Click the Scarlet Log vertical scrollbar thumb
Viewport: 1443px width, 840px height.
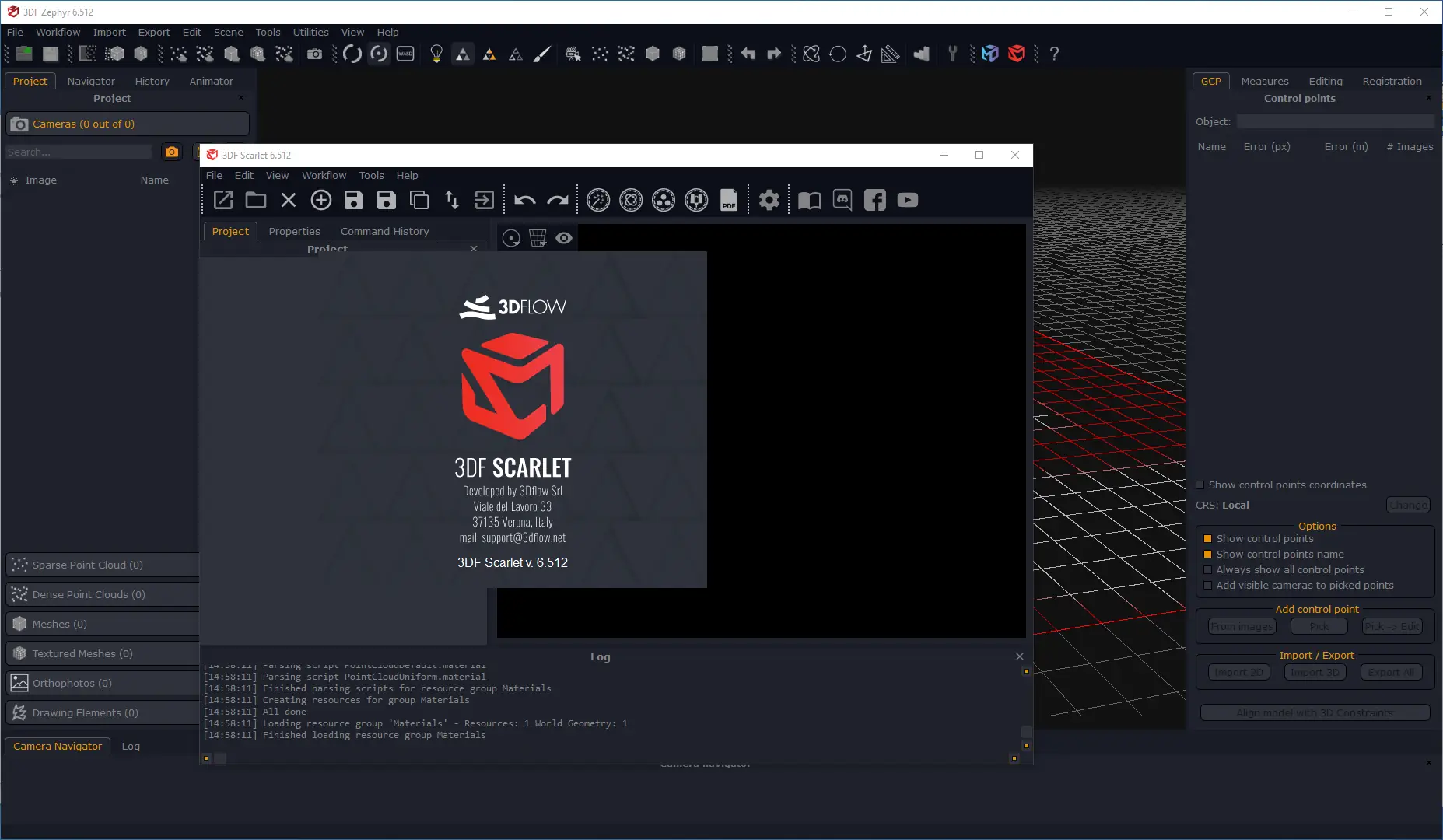pos(1027,732)
